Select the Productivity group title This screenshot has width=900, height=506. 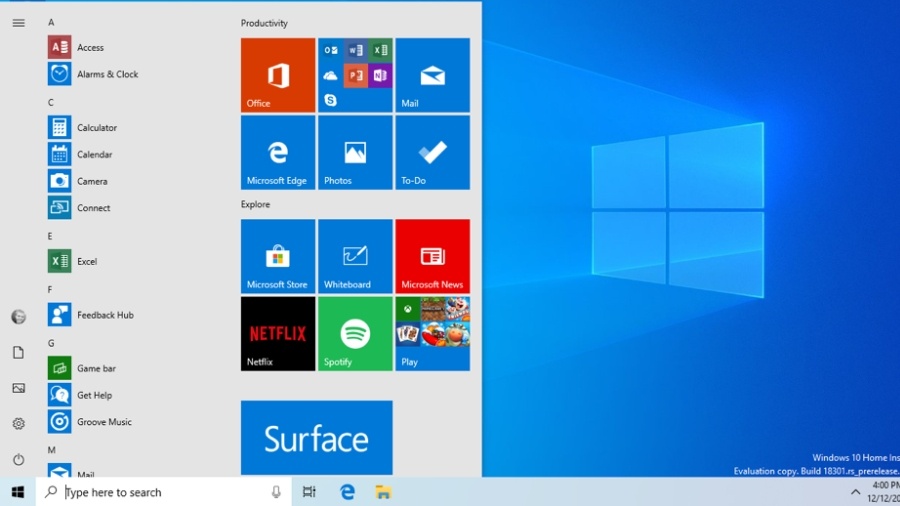click(264, 23)
